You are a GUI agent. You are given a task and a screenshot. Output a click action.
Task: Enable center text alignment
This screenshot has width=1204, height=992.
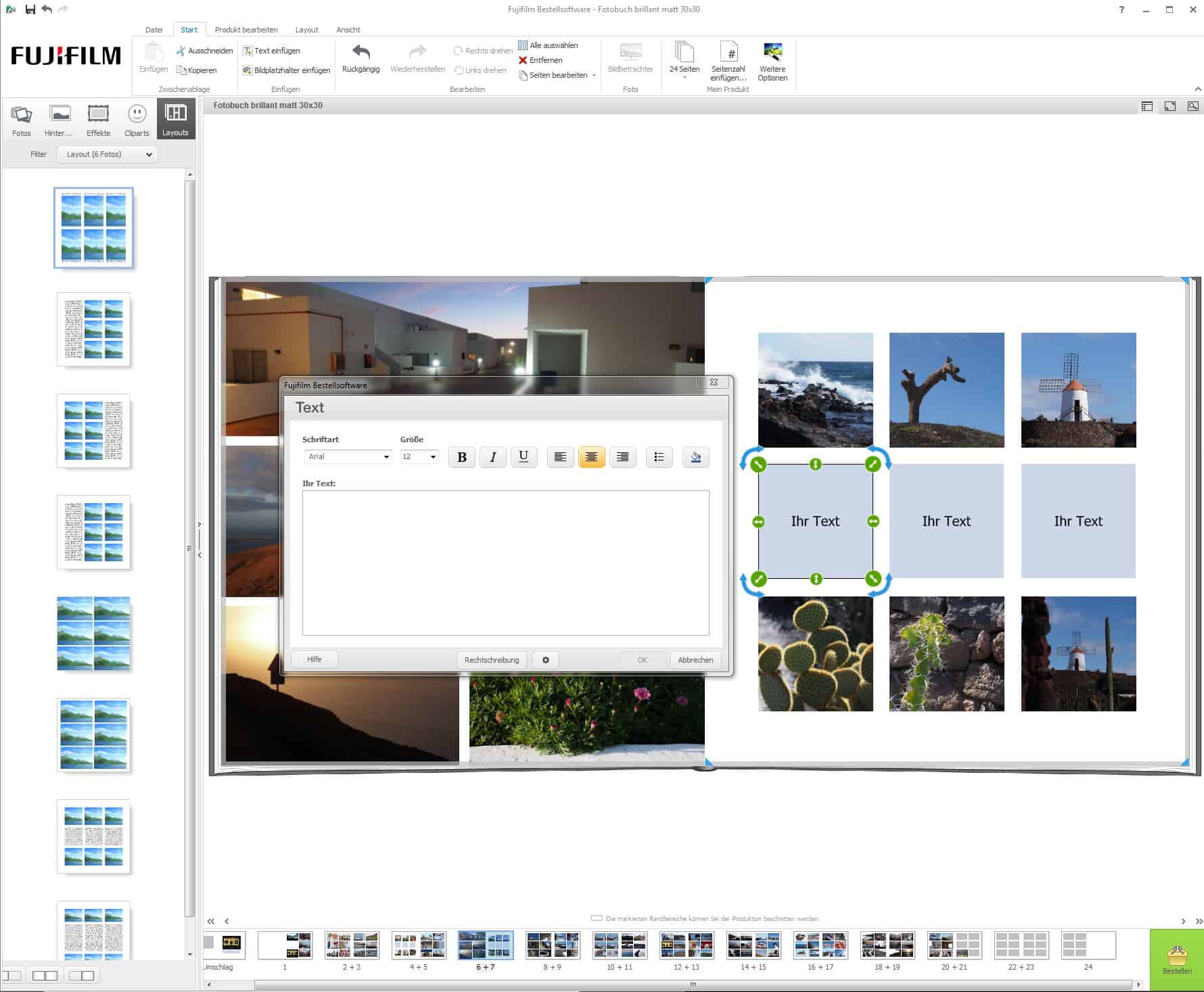point(591,458)
